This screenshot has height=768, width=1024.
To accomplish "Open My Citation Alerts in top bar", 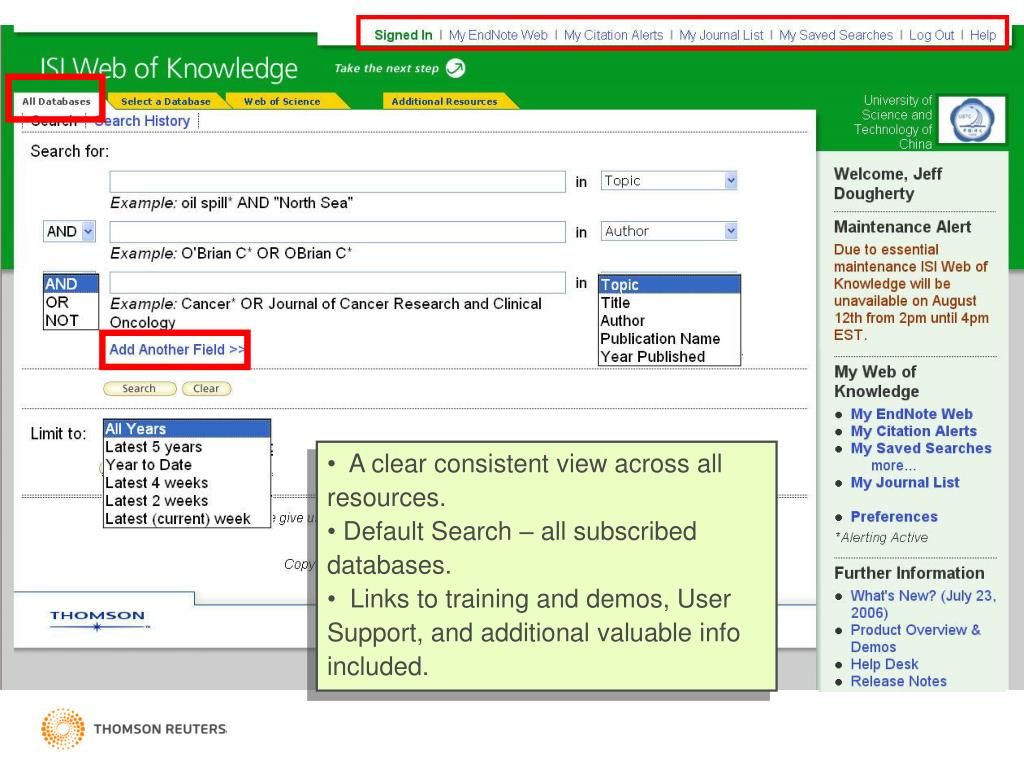I will click(x=614, y=35).
